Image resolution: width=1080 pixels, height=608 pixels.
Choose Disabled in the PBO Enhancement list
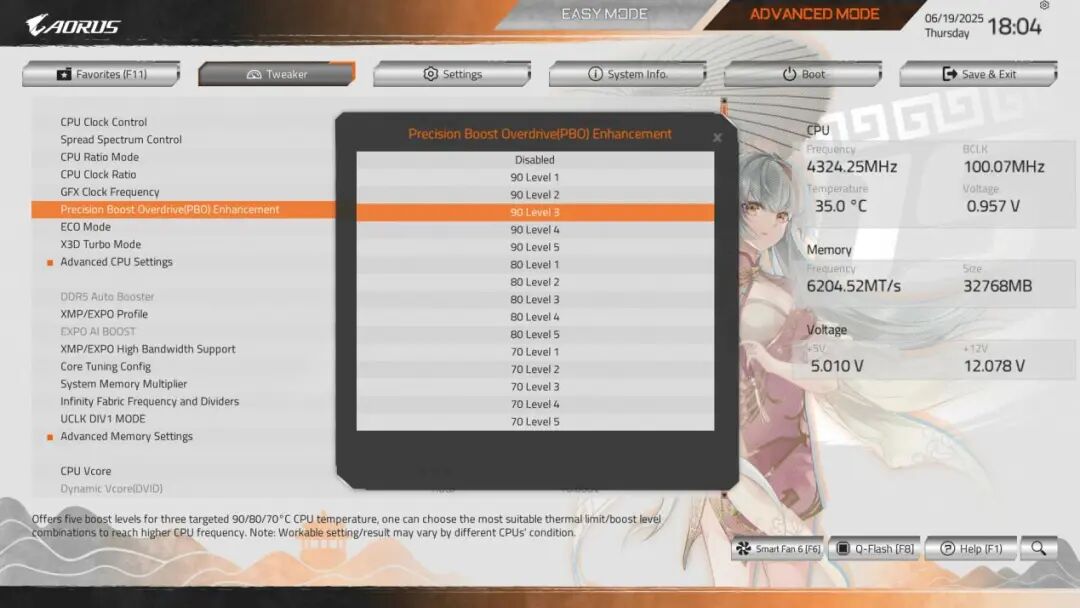(535, 159)
